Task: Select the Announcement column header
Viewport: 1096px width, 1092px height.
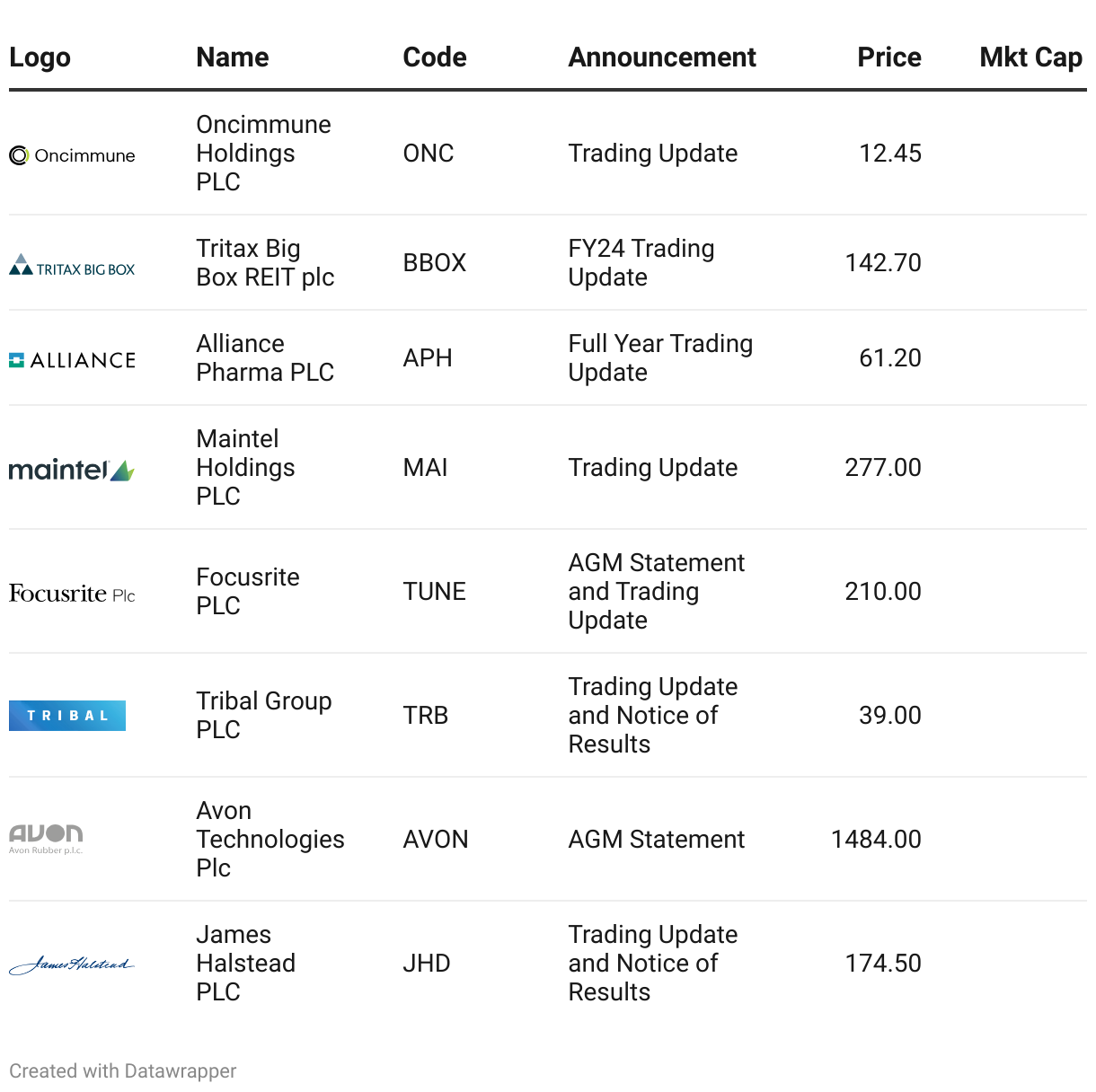Action: (662, 57)
